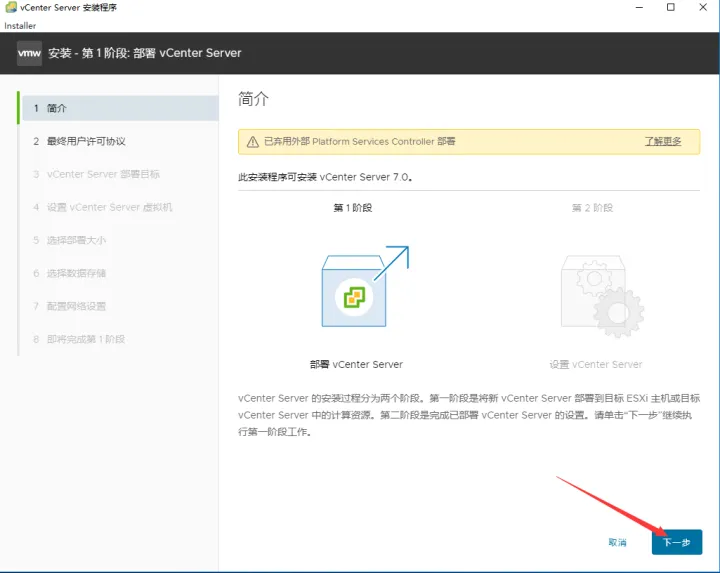Click the 已弃用外部 Platform Services Controller 部署 message
Viewport: 720px width, 573px height.
[360, 141]
